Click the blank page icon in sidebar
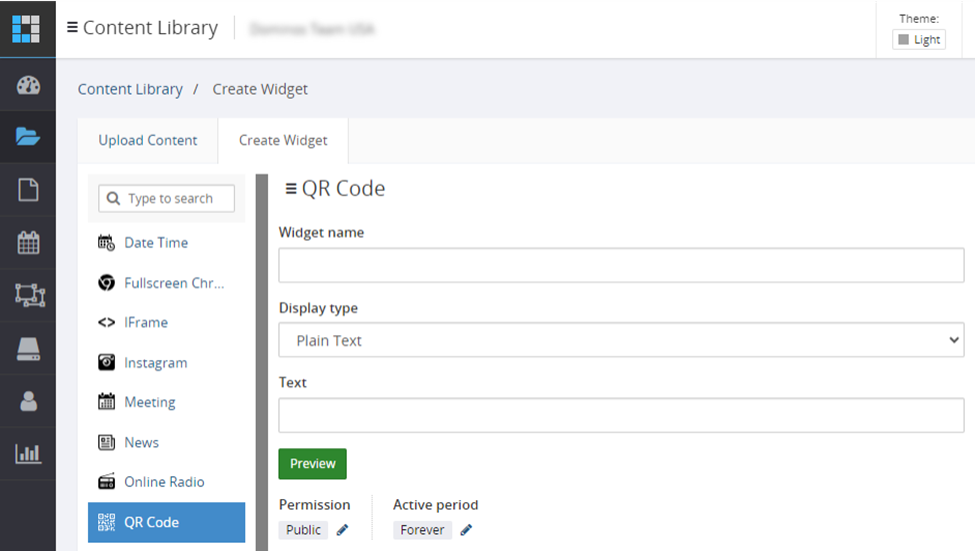 (x=28, y=190)
